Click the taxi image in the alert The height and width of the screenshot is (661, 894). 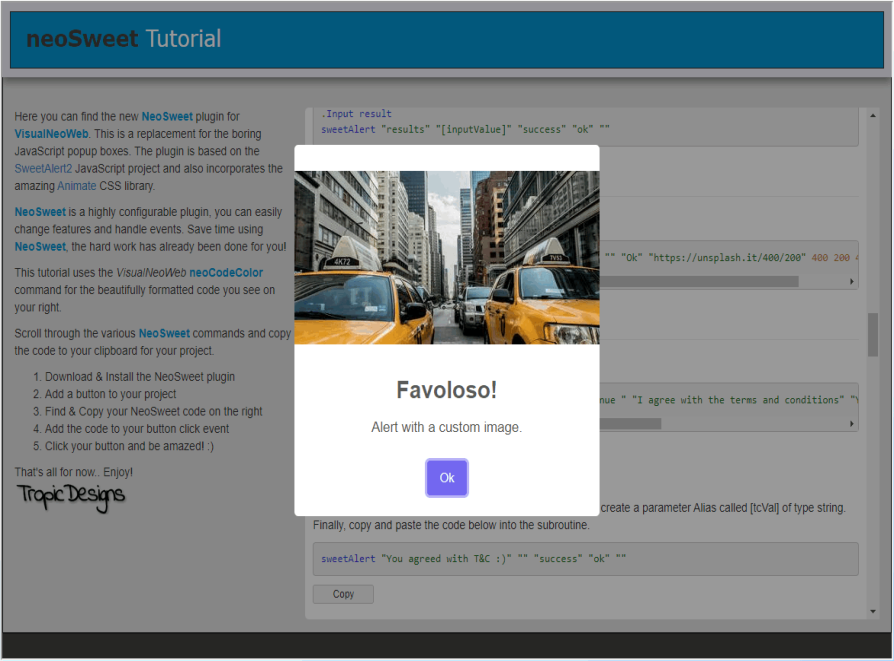click(x=446, y=258)
